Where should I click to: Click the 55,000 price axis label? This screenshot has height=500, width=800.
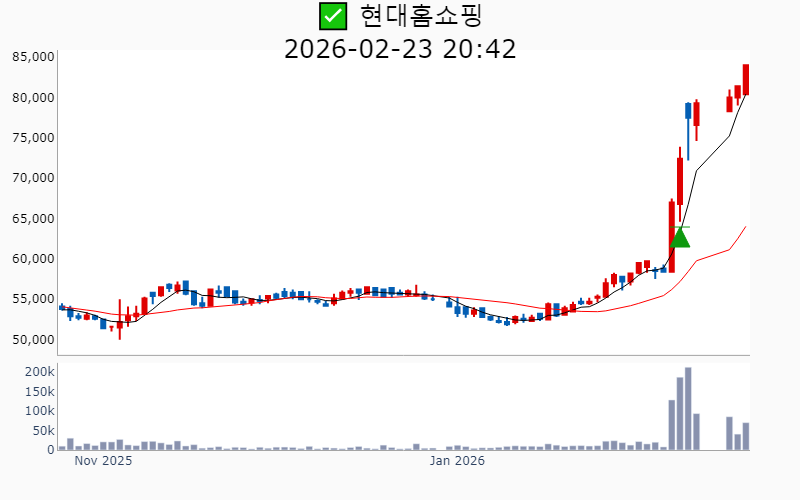pyautogui.click(x=32, y=299)
